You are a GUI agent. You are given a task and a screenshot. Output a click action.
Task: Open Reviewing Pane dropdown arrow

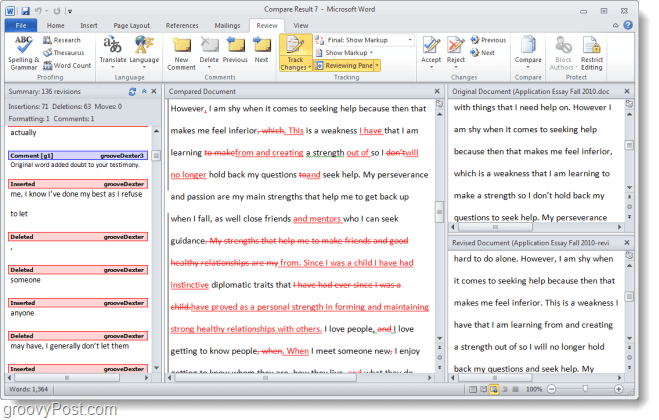point(377,66)
